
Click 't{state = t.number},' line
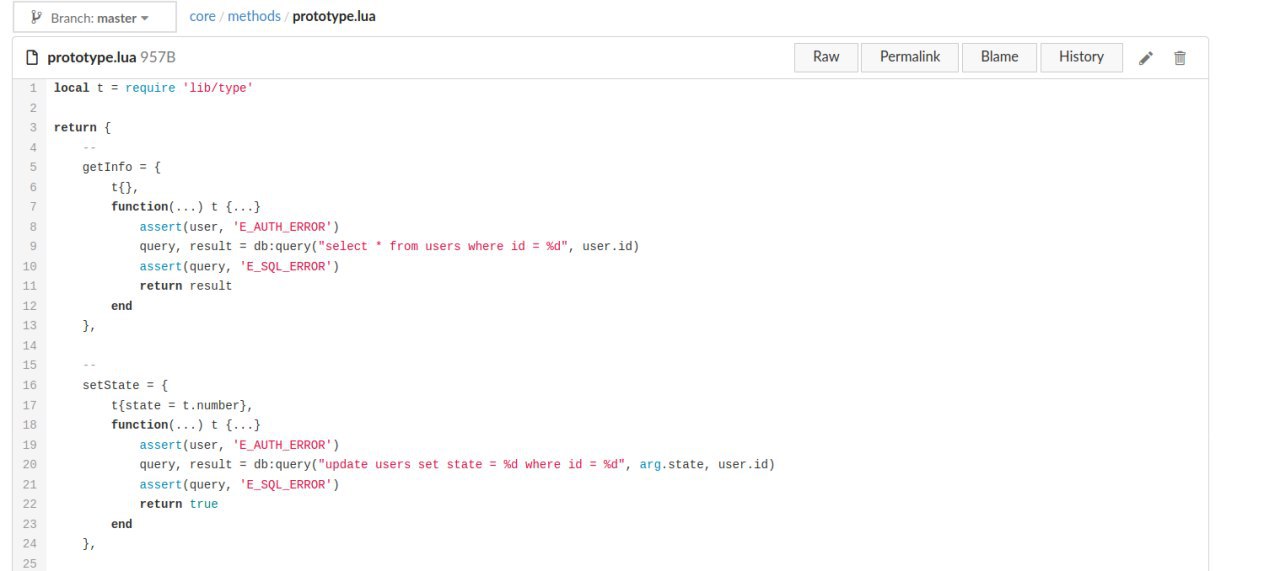(x=182, y=405)
